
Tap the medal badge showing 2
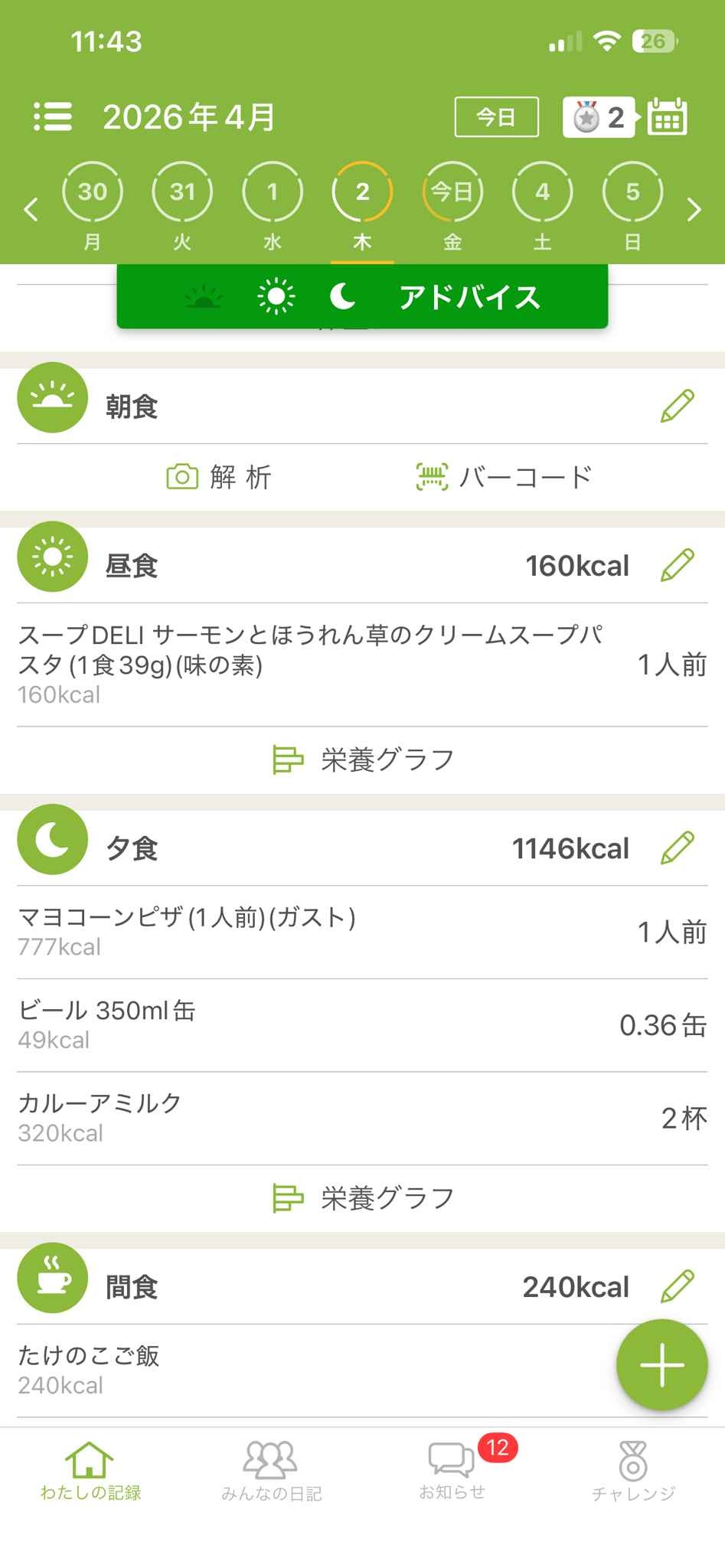(x=599, y=117)
